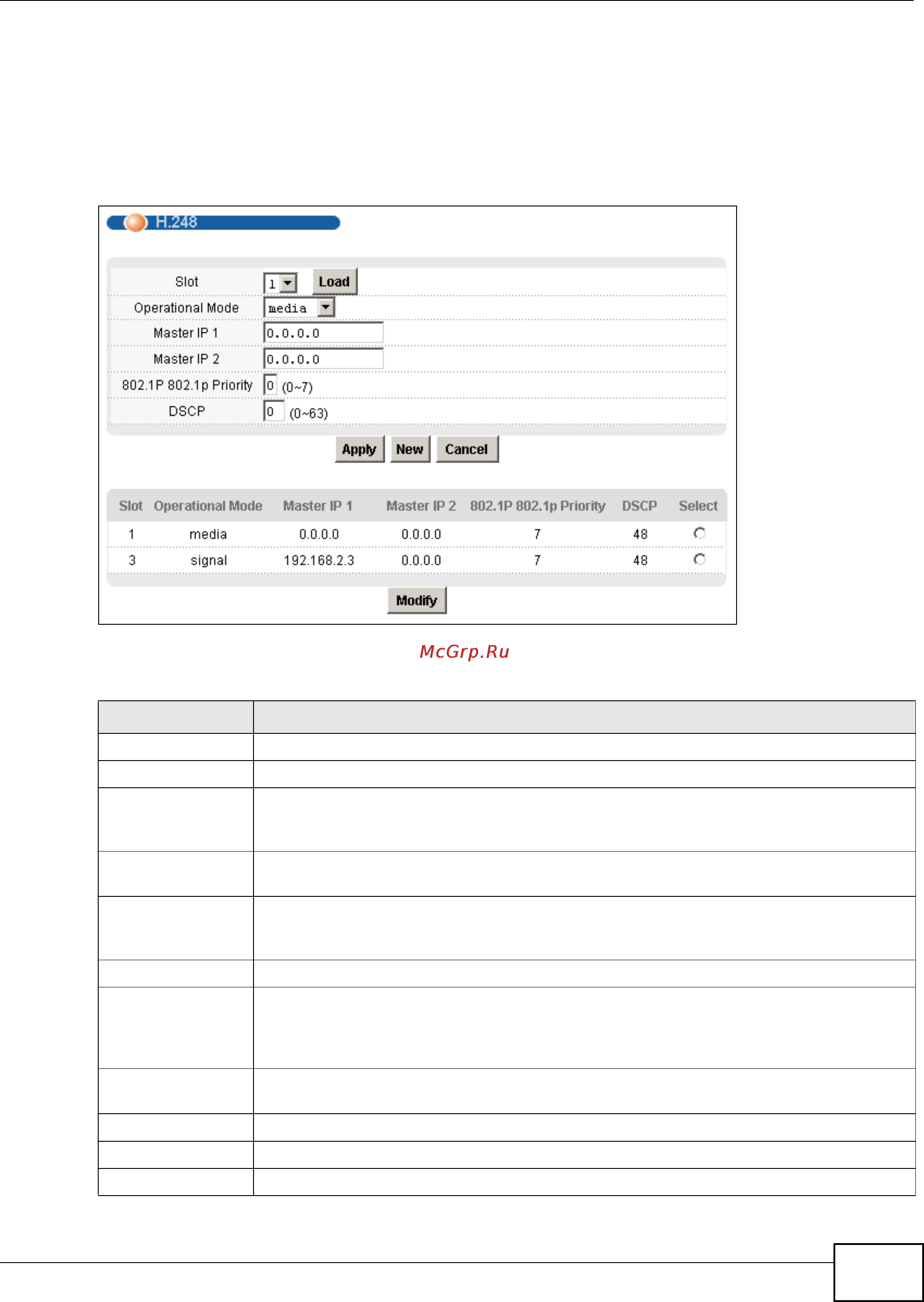Viewport: 924px width, 1302px height.
Task: Click the 192.168.2.3 Master IP cell
Action: coord(319,560)
